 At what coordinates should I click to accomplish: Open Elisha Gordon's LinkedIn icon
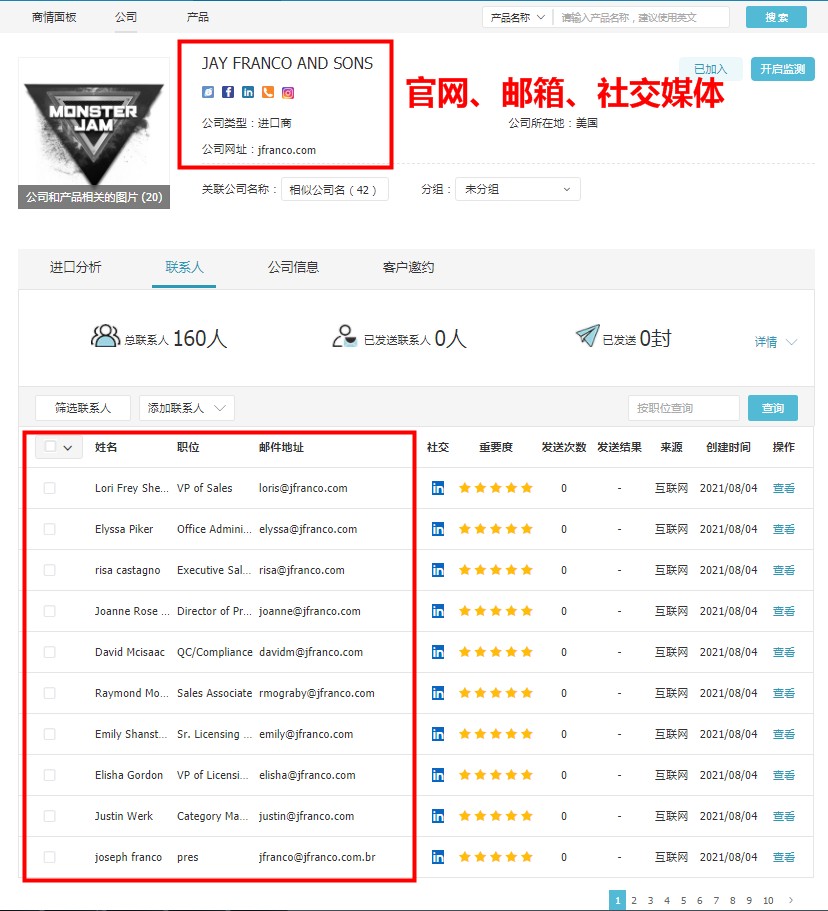pos(438,774)
